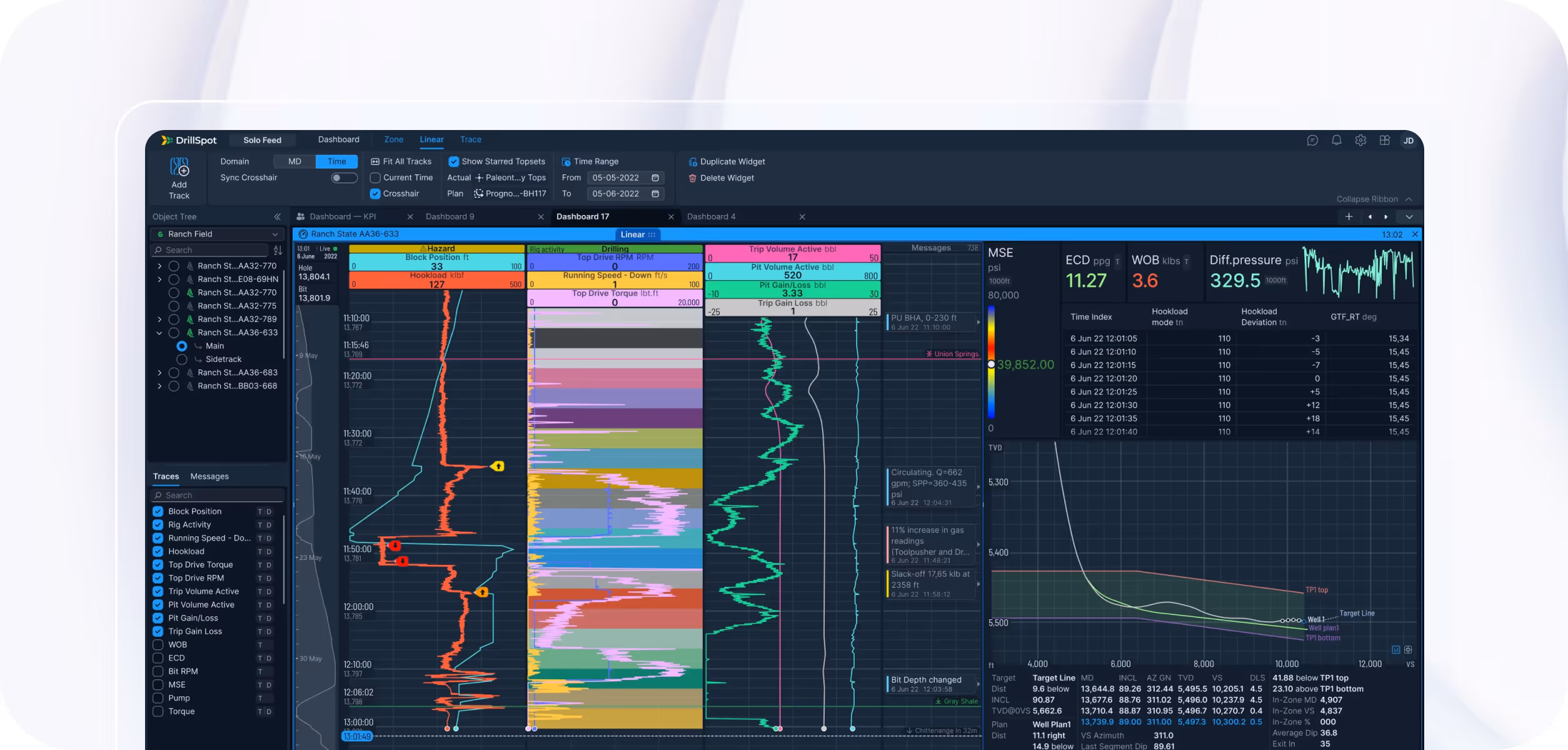Expand the Ranch St...BB03-668 node
Viewport: 1568px width, 750px height.
point(159,386)
